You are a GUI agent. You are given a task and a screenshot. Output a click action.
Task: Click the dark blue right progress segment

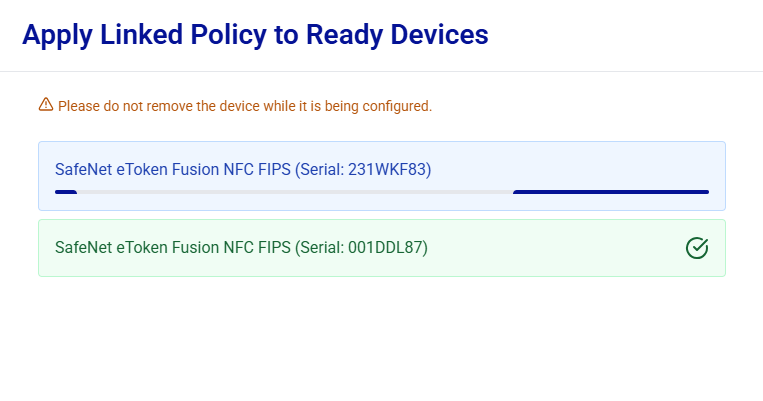[610, 192]
